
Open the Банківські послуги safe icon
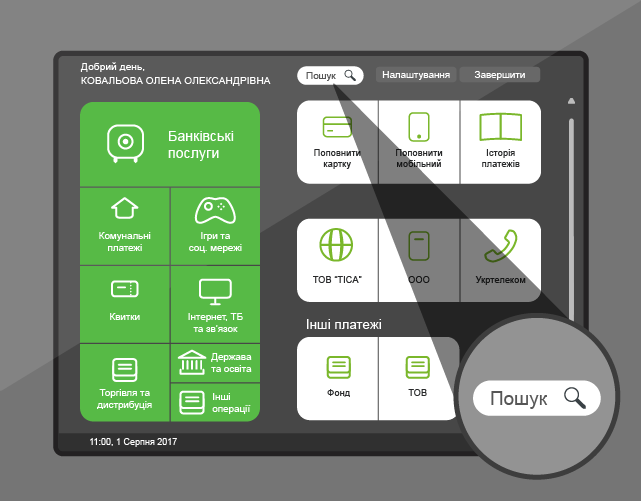(x=125, y=143)
